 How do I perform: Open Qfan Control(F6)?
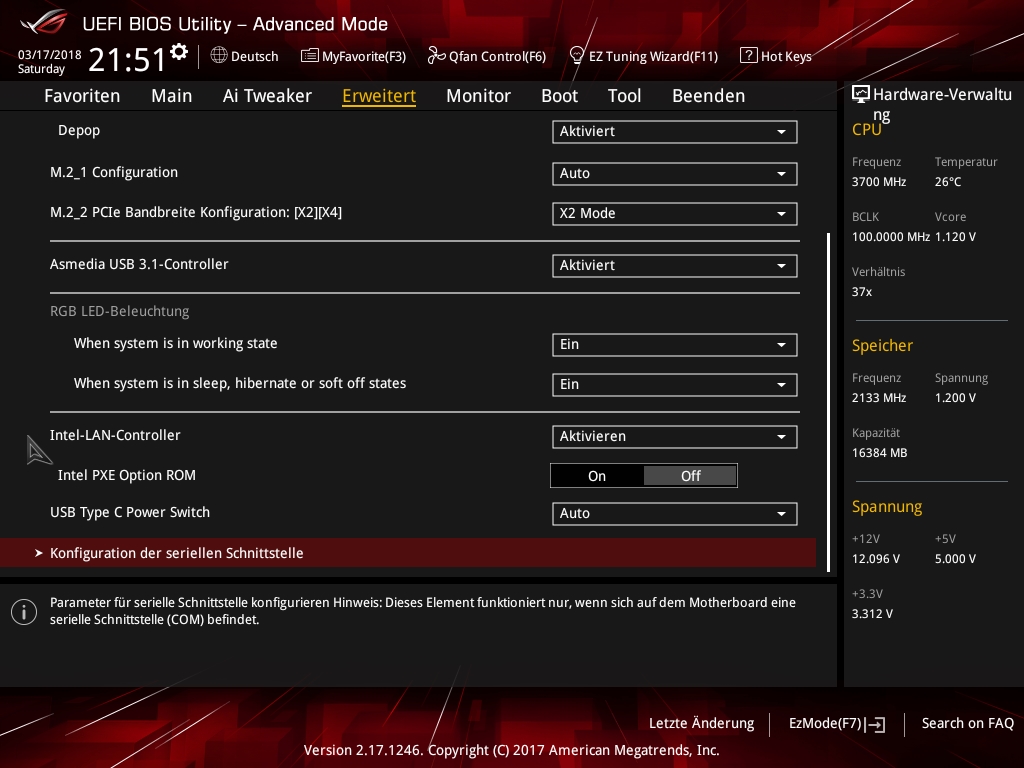[487, 56]
